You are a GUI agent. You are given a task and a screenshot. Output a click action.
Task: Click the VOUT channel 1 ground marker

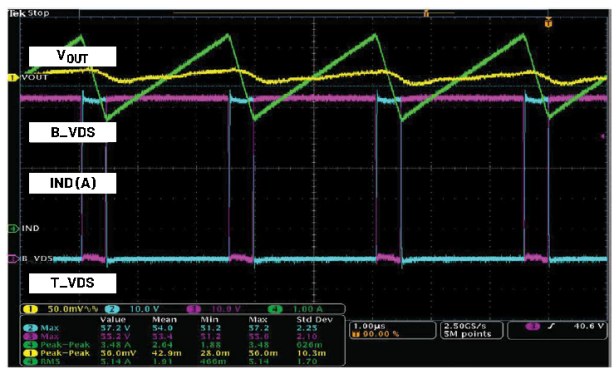tap(13, 78)
